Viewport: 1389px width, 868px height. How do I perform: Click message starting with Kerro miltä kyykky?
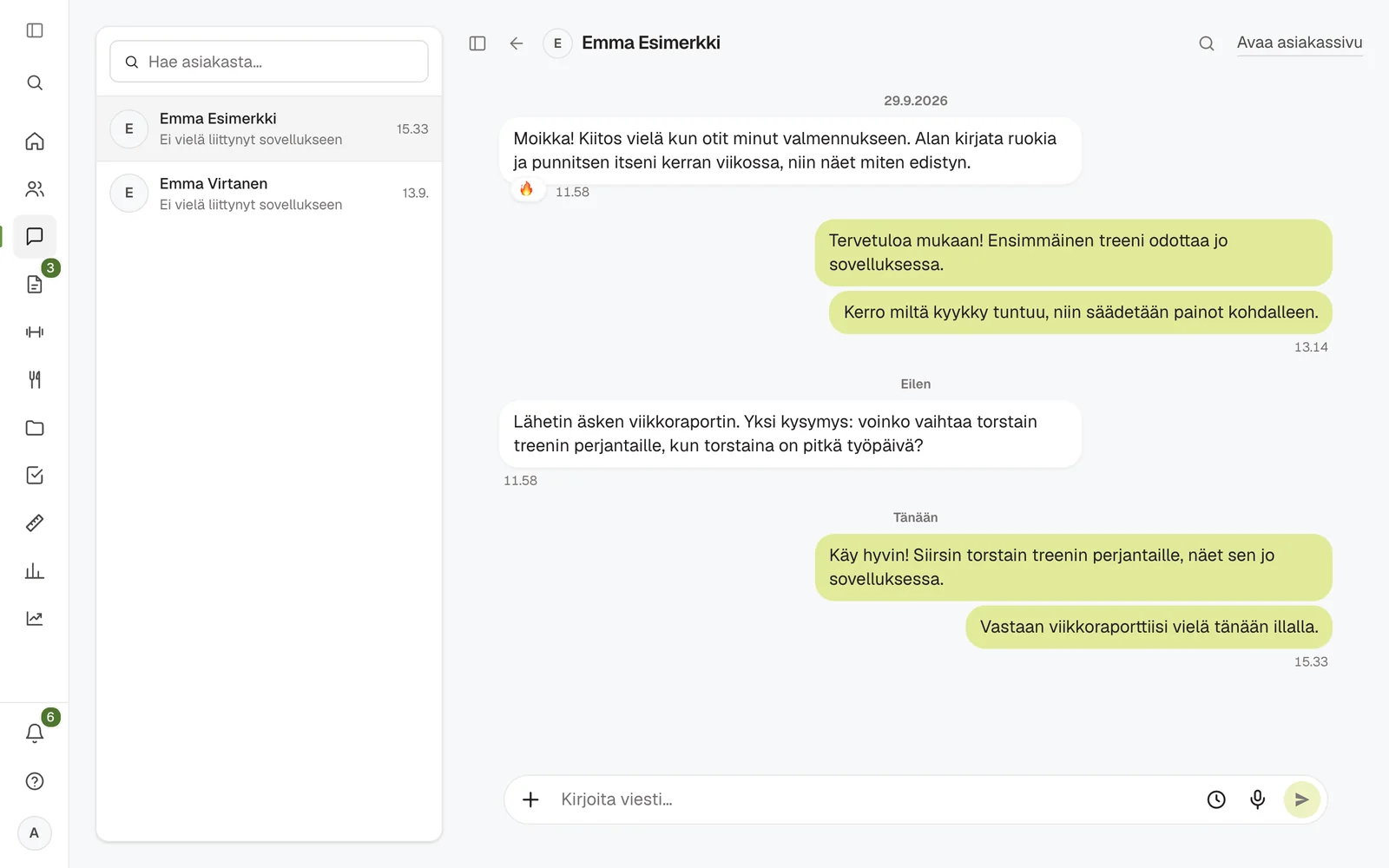click(x=1081, y=312)
